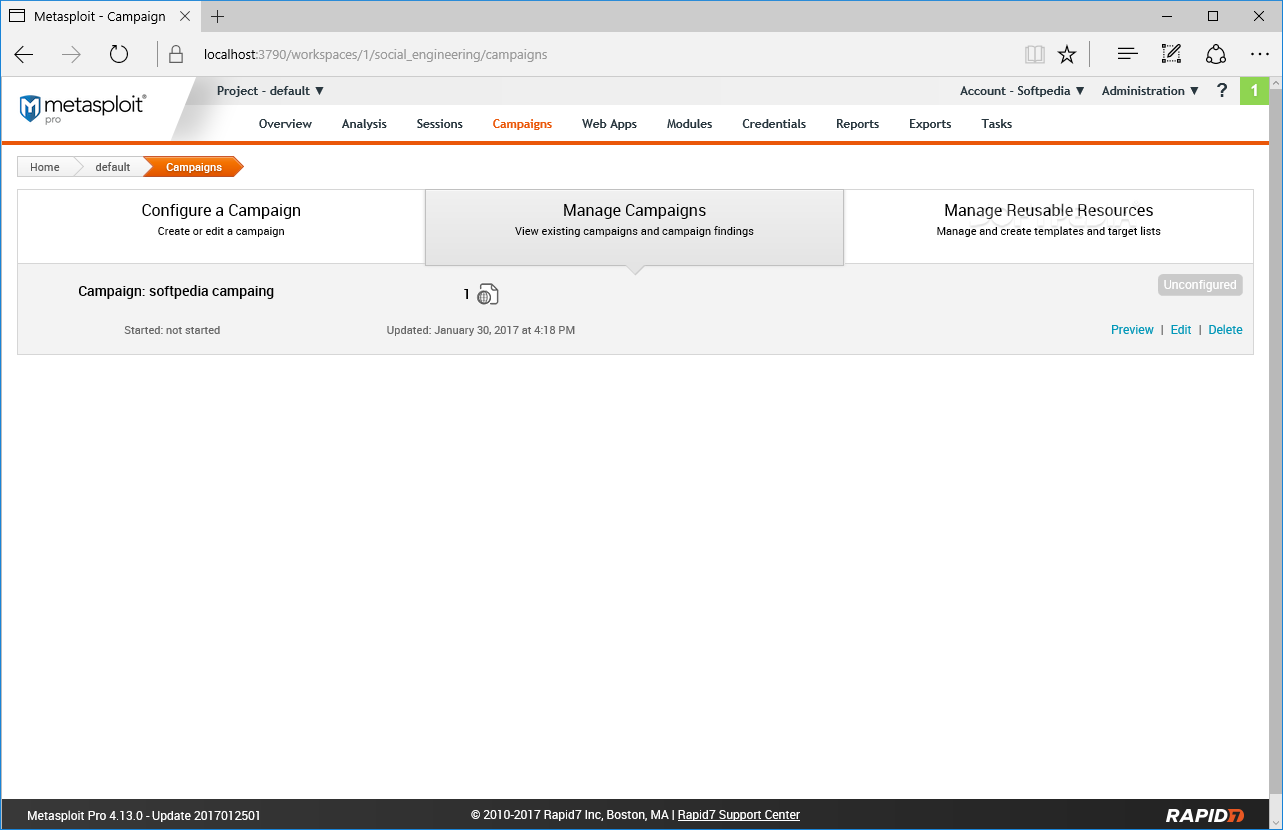This screenshot has height=830, width=1283.
Task: Go back using the browser back arrow
Action: (x=24, y=54)
